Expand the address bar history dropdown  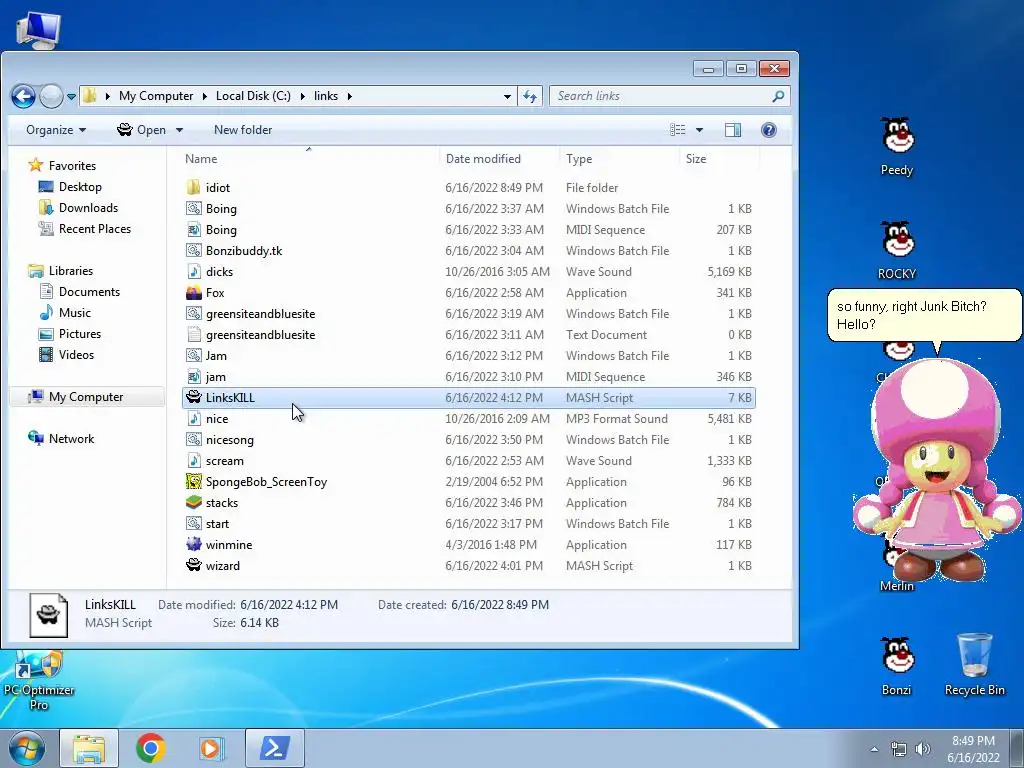click(507, 97)
